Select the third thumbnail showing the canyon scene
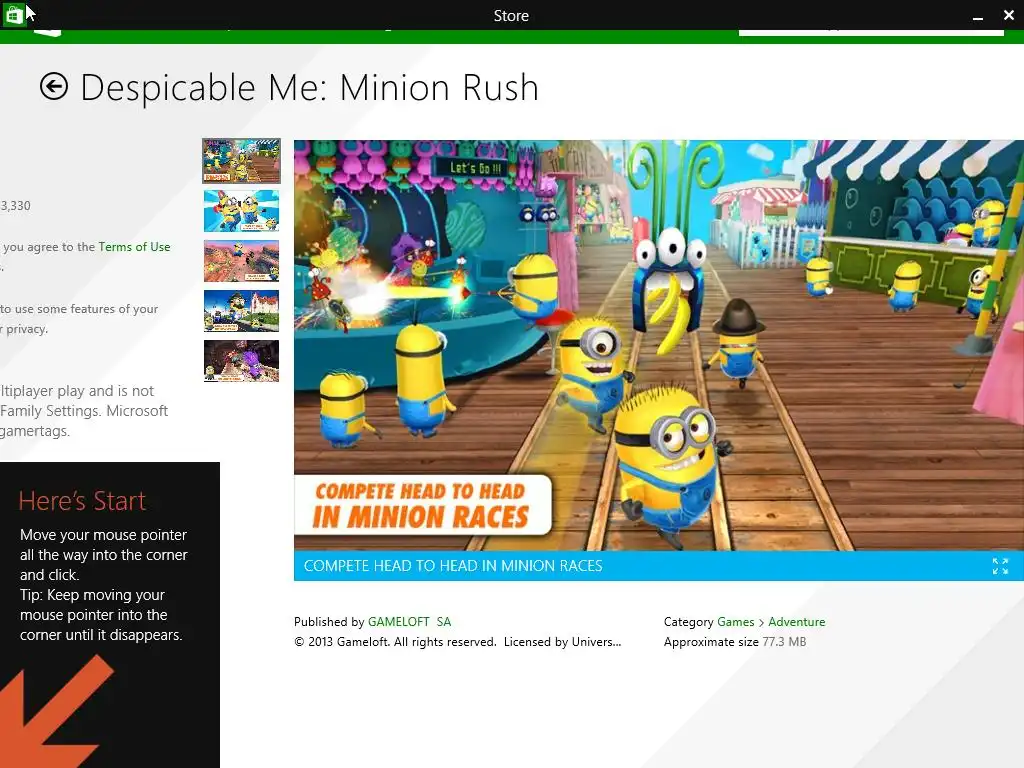Image resolution: width=1024 pixels, height=768 pixels. [x=241, y=261]
